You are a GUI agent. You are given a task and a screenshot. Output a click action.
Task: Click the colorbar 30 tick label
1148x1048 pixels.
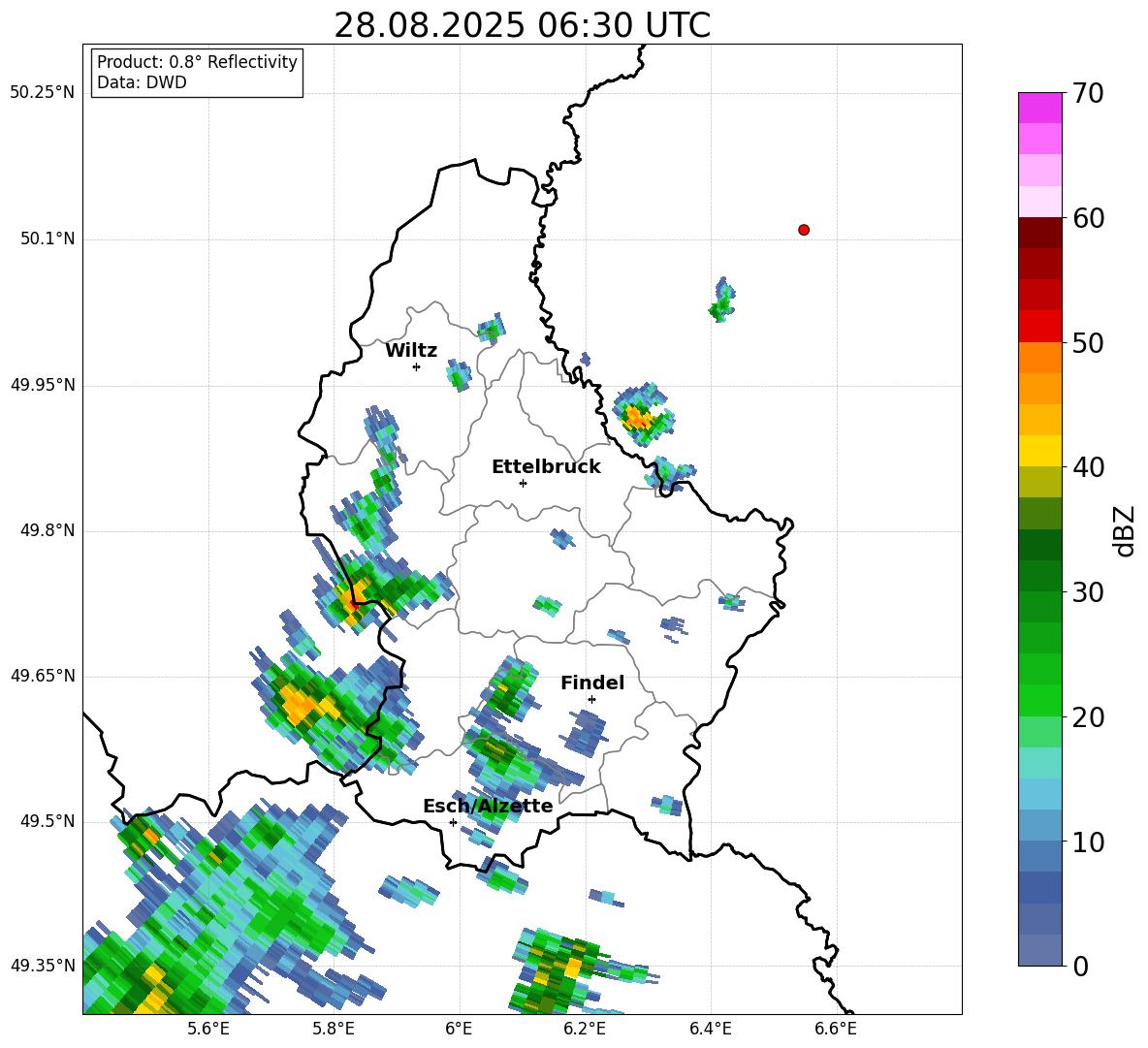coord(1088,592)
